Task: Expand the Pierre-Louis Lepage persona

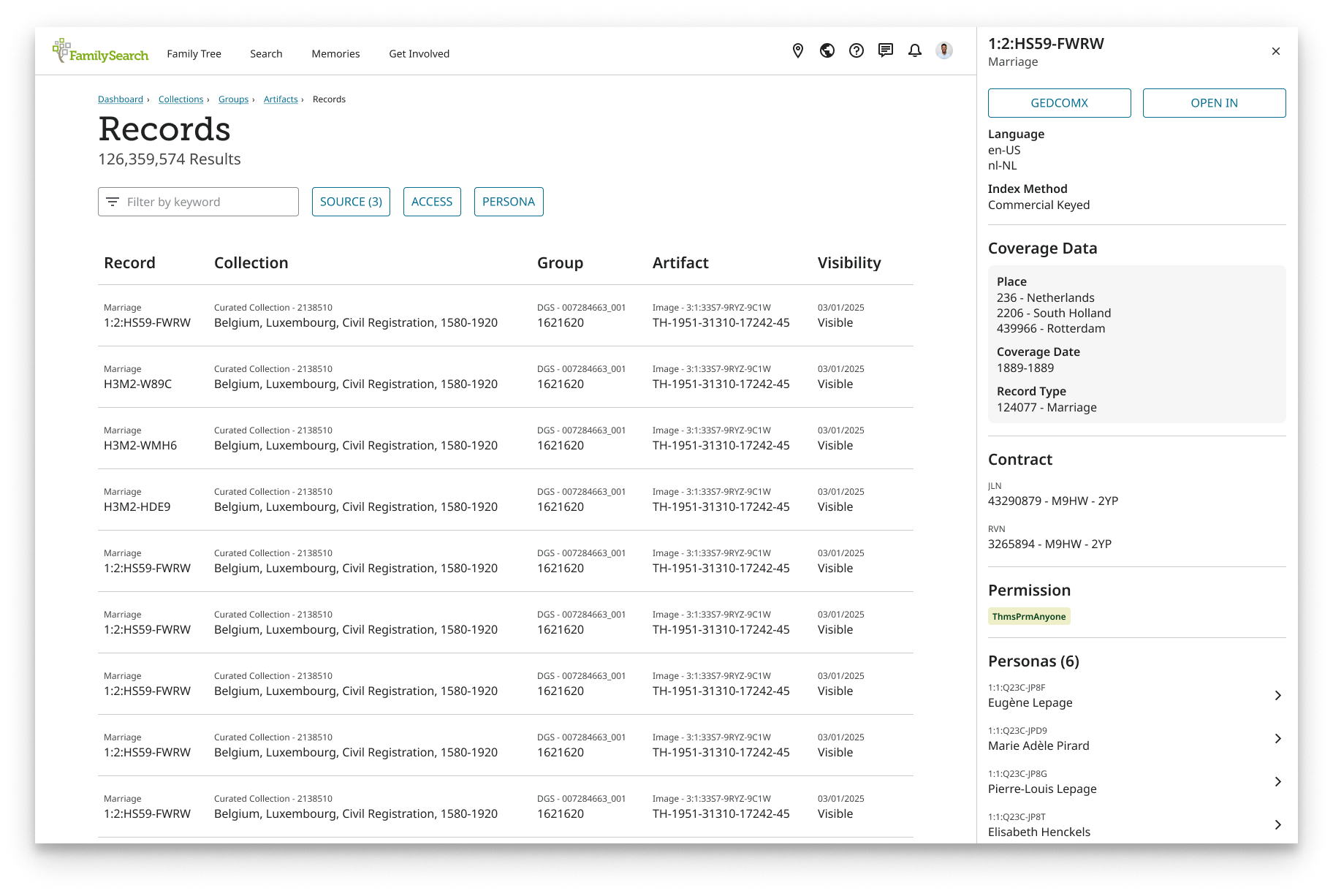Action: point(1277,782)
